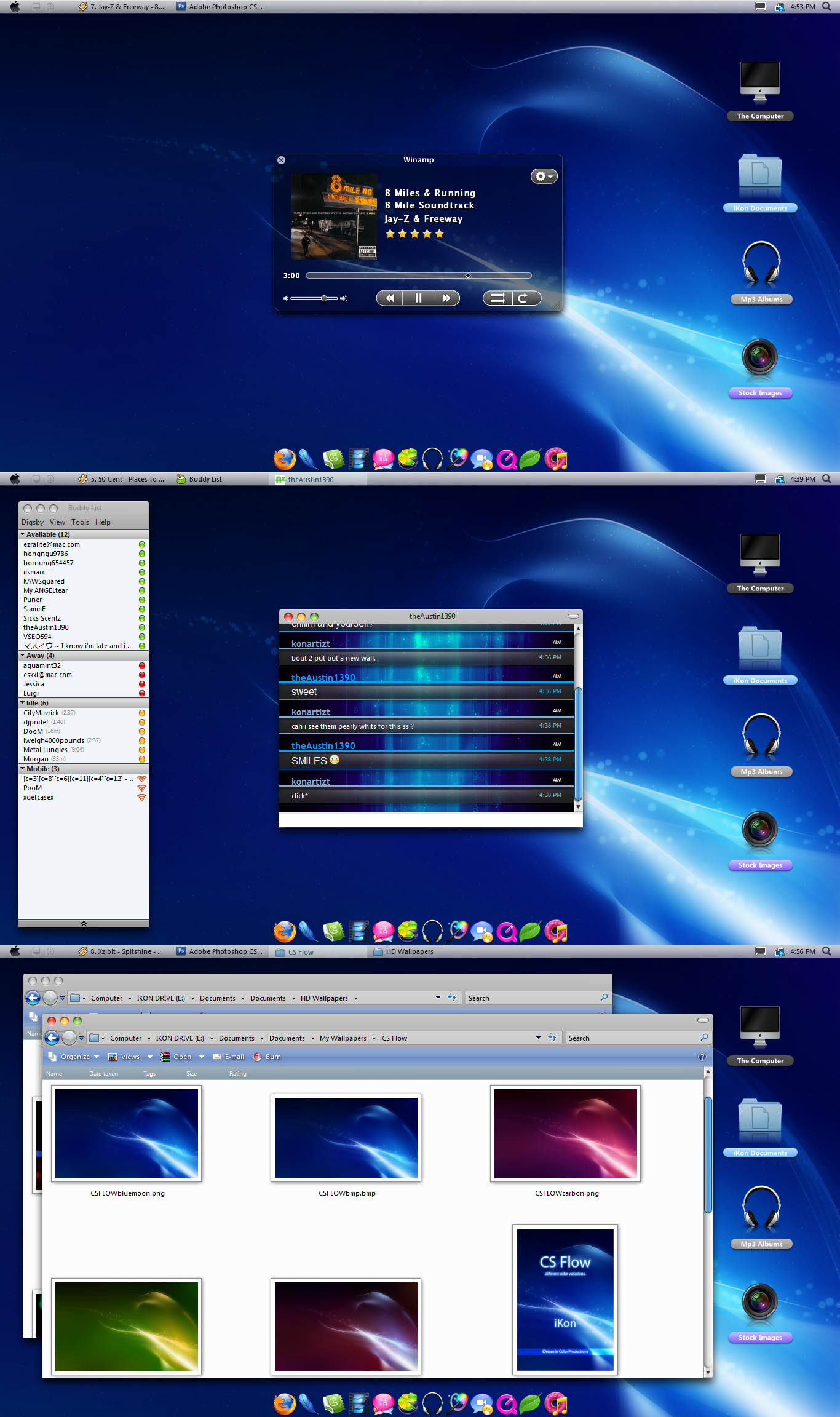Click green status dot beside hongngu9786
This screenshot has width=840, height=1417.
[x=142, y=554]
